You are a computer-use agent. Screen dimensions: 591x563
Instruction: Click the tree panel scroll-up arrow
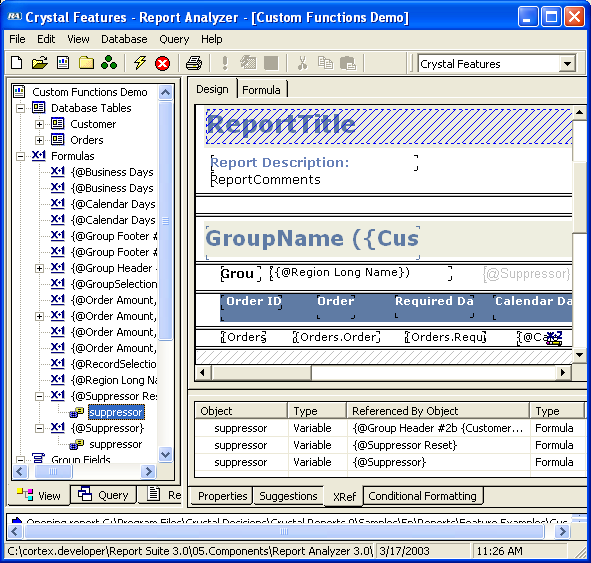tap(166, 92)
